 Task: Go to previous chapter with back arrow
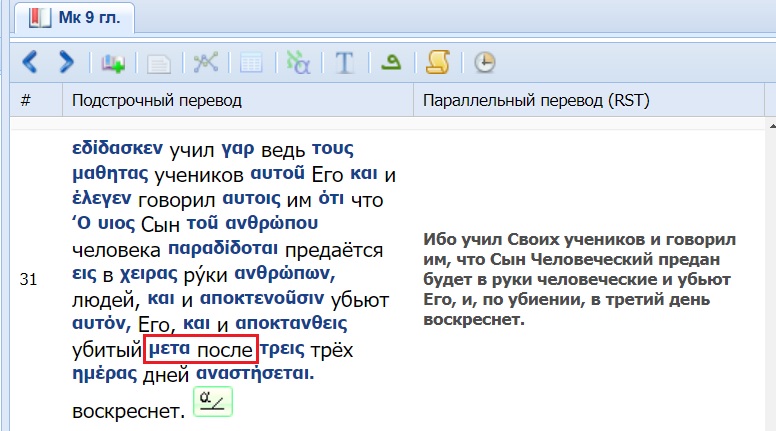[30, 63]
